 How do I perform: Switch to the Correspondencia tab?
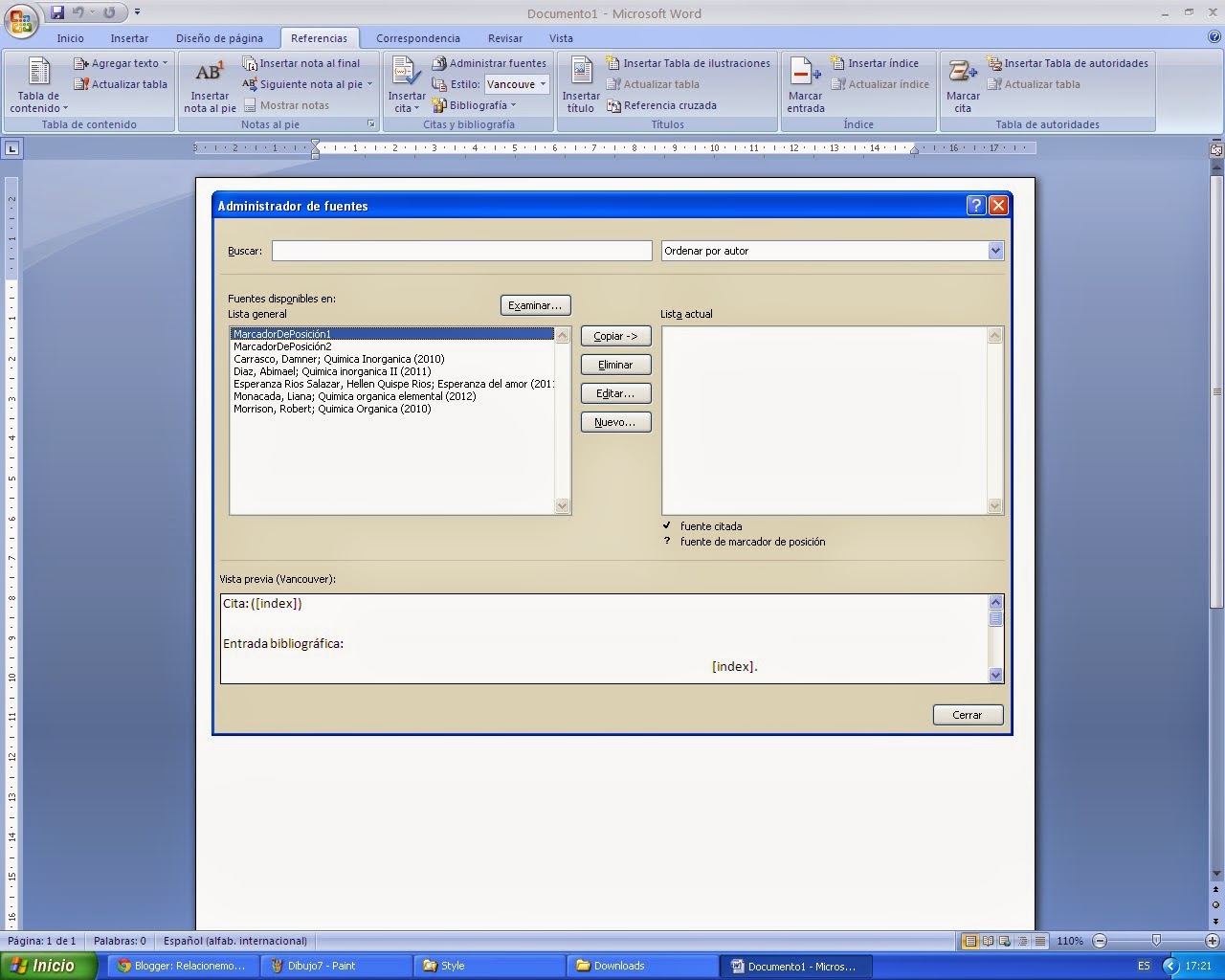click(418, 38)
